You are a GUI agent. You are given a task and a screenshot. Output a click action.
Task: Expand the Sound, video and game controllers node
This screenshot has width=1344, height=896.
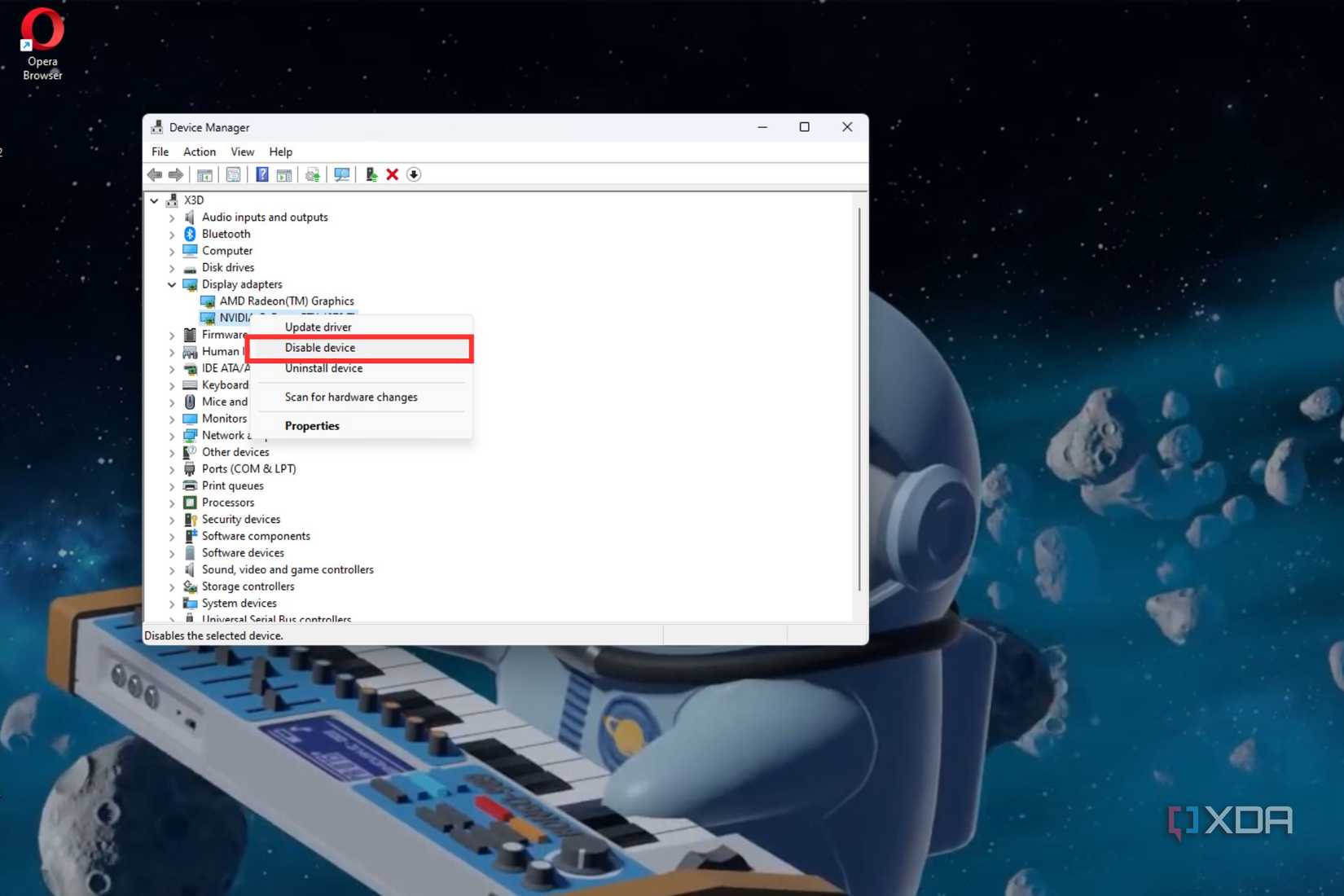(171, 569)
